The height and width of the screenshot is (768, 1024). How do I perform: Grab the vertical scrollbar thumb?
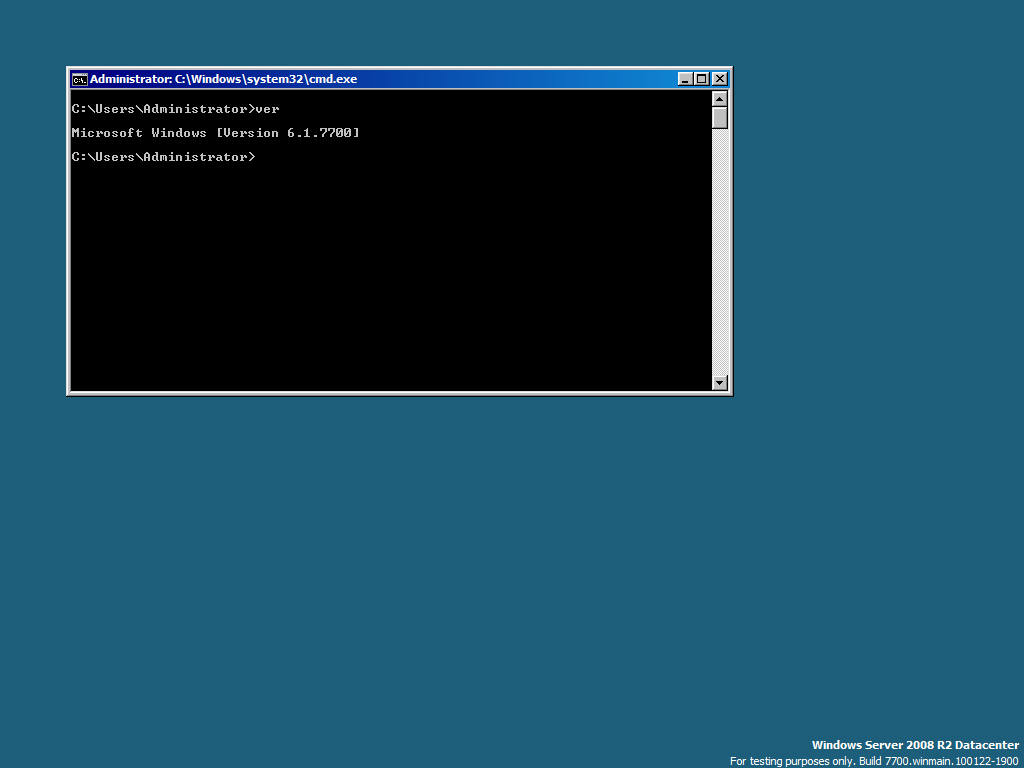tap(720, 118)
